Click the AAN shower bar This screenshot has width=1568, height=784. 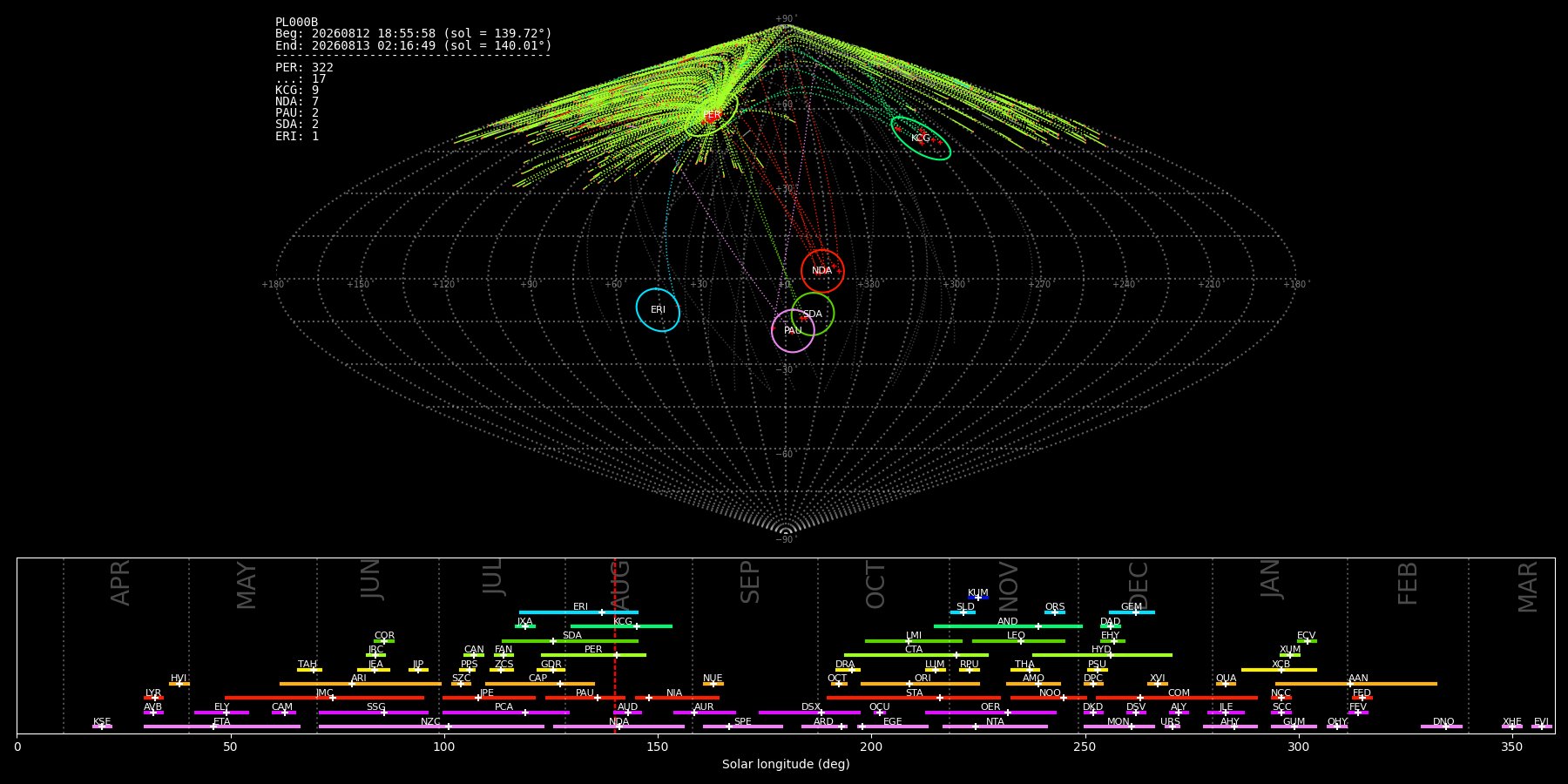(x=1356, y=684)
